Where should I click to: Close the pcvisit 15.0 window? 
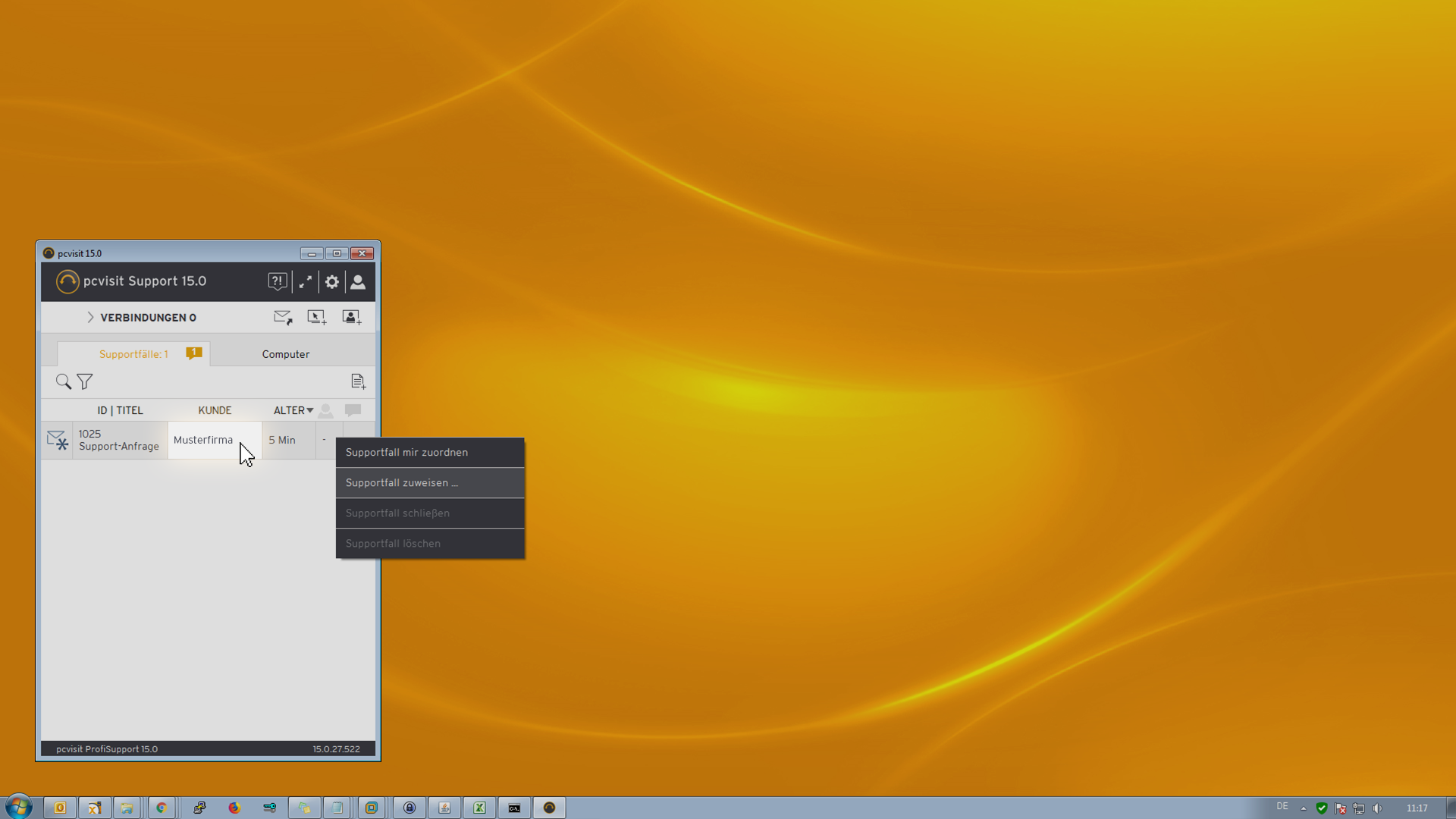[362, 253]
